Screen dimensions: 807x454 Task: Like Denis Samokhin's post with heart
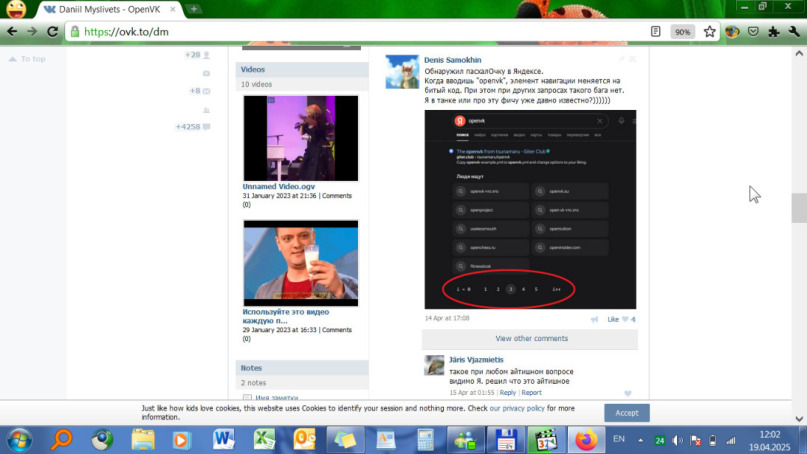coord(625,319)
